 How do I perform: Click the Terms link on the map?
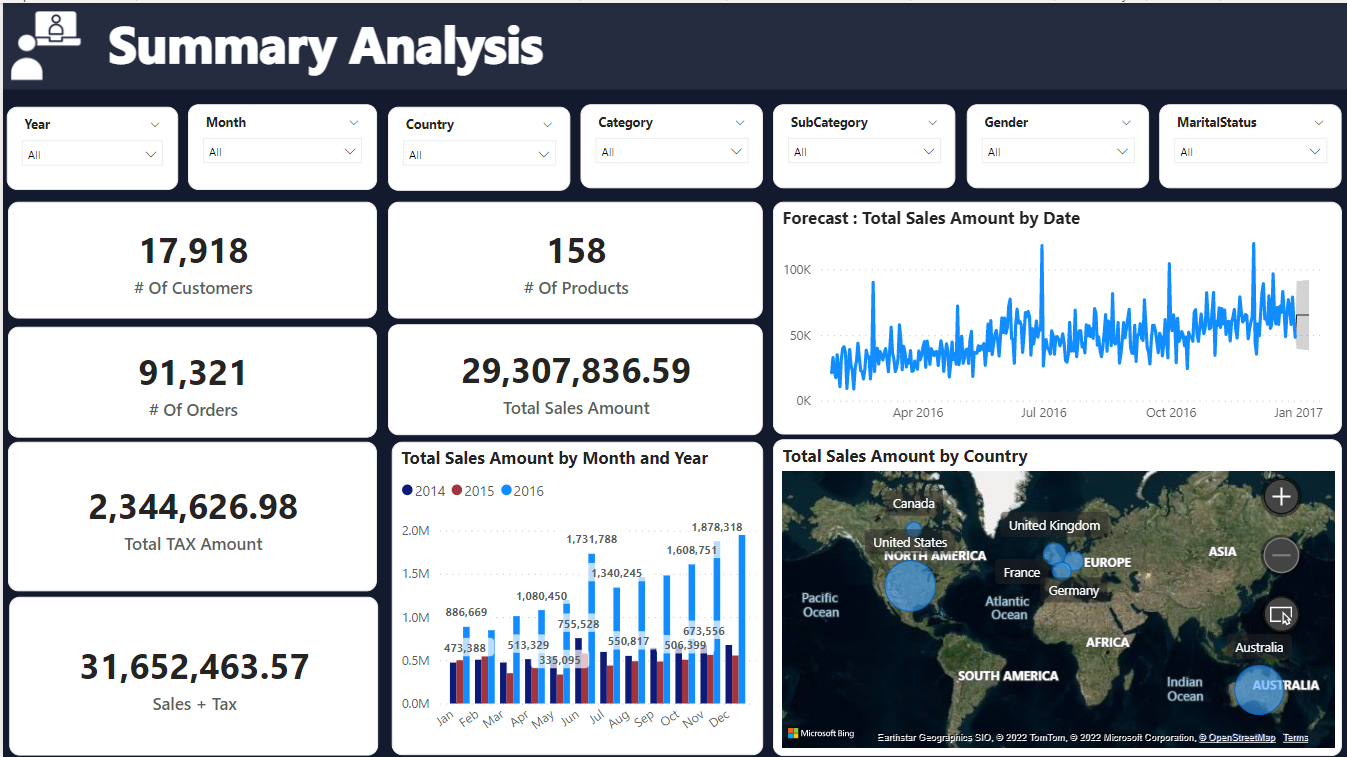1296,737
